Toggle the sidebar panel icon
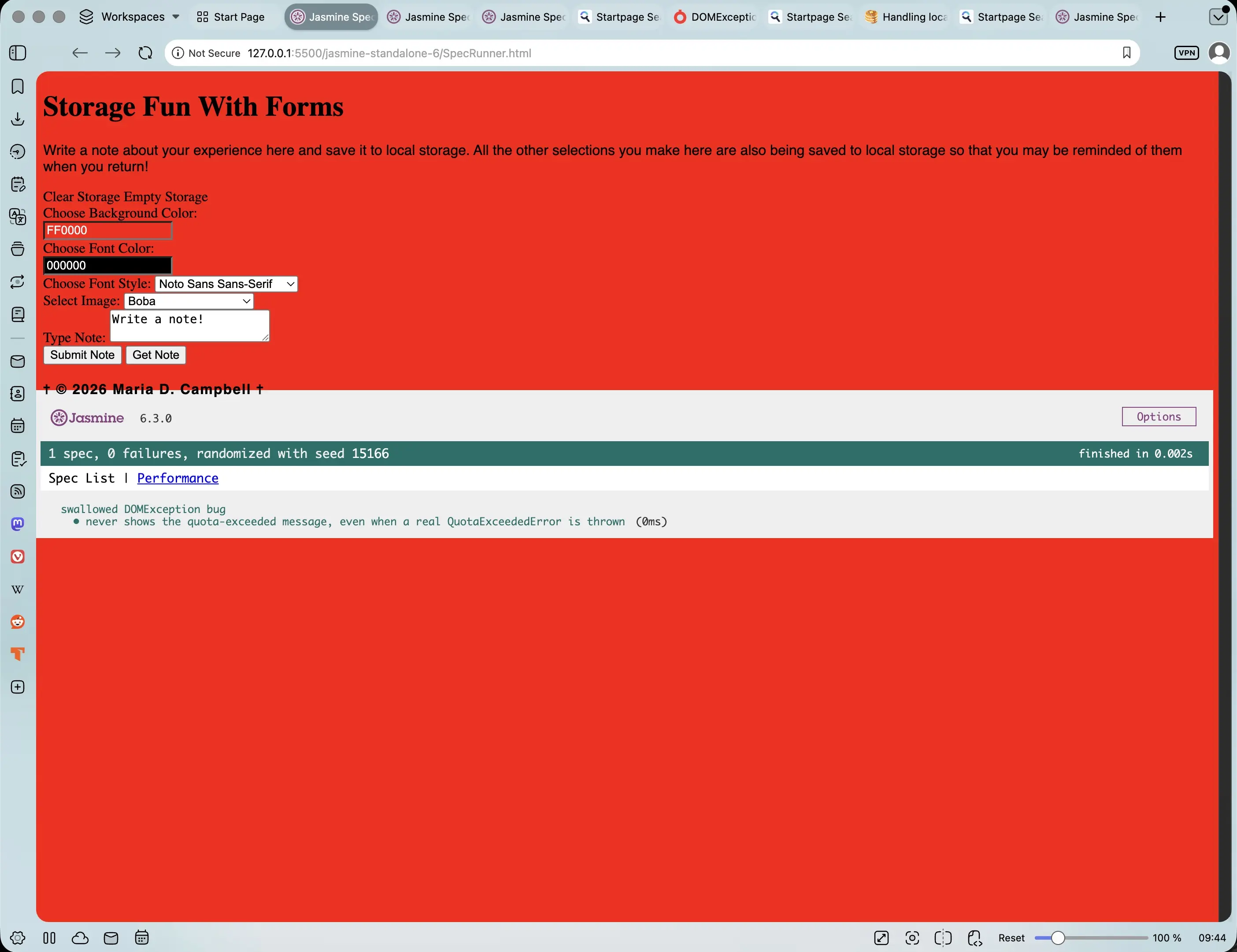Screen dimensions: 1237x952 (x=18, y=53)
